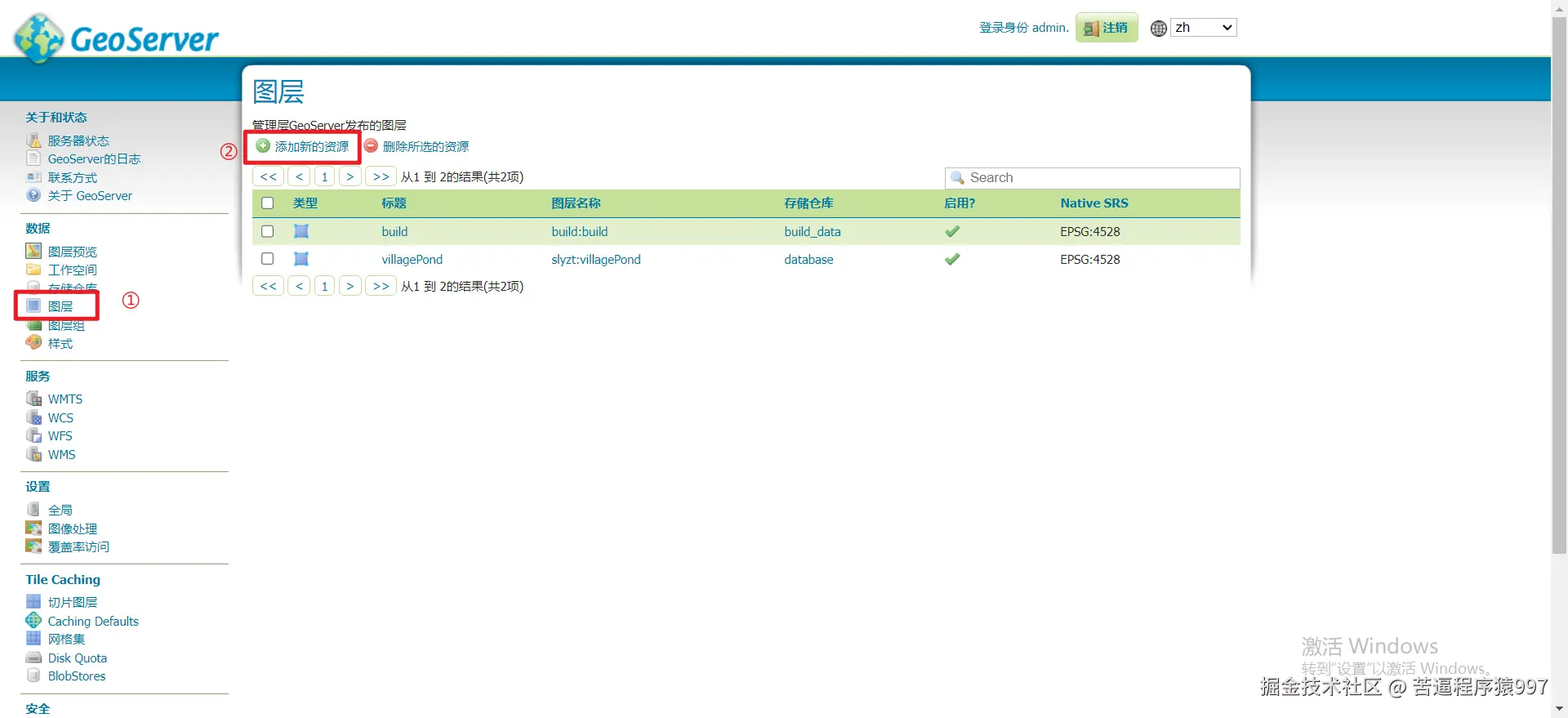Go to previous page in top pager
The width and height of the screenshot is (1568, 718).
(x=299, y=176)
